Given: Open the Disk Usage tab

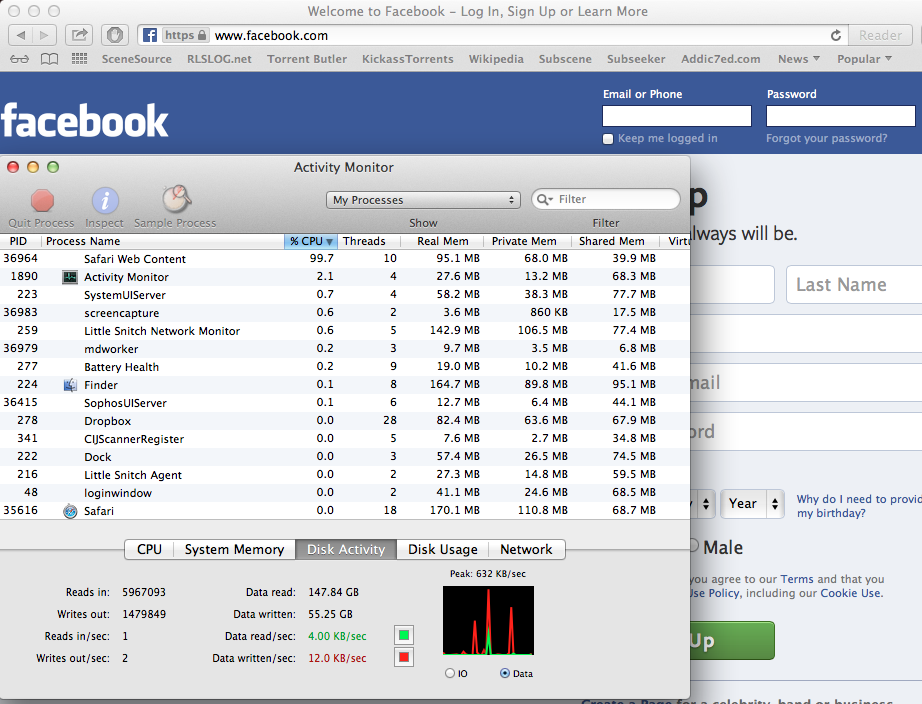Looking at the screenshot, I should tap(442, 549).
